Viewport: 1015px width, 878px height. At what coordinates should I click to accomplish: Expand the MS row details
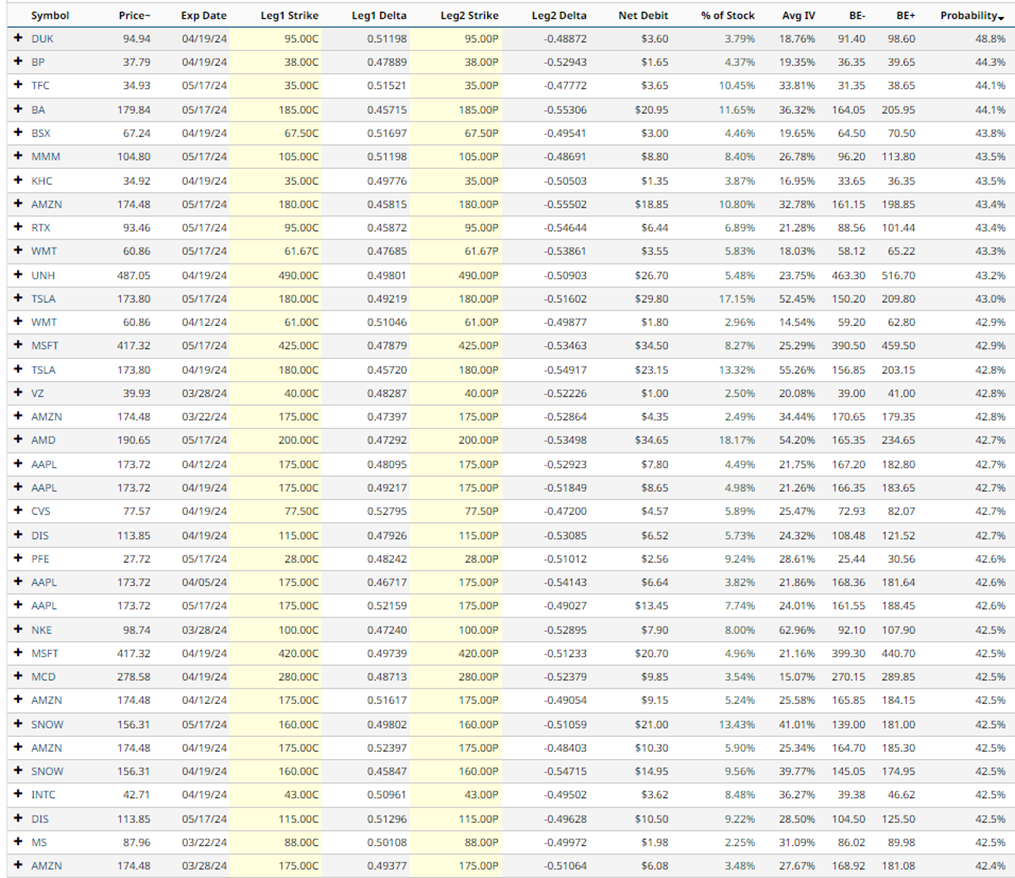coord(18,842)
